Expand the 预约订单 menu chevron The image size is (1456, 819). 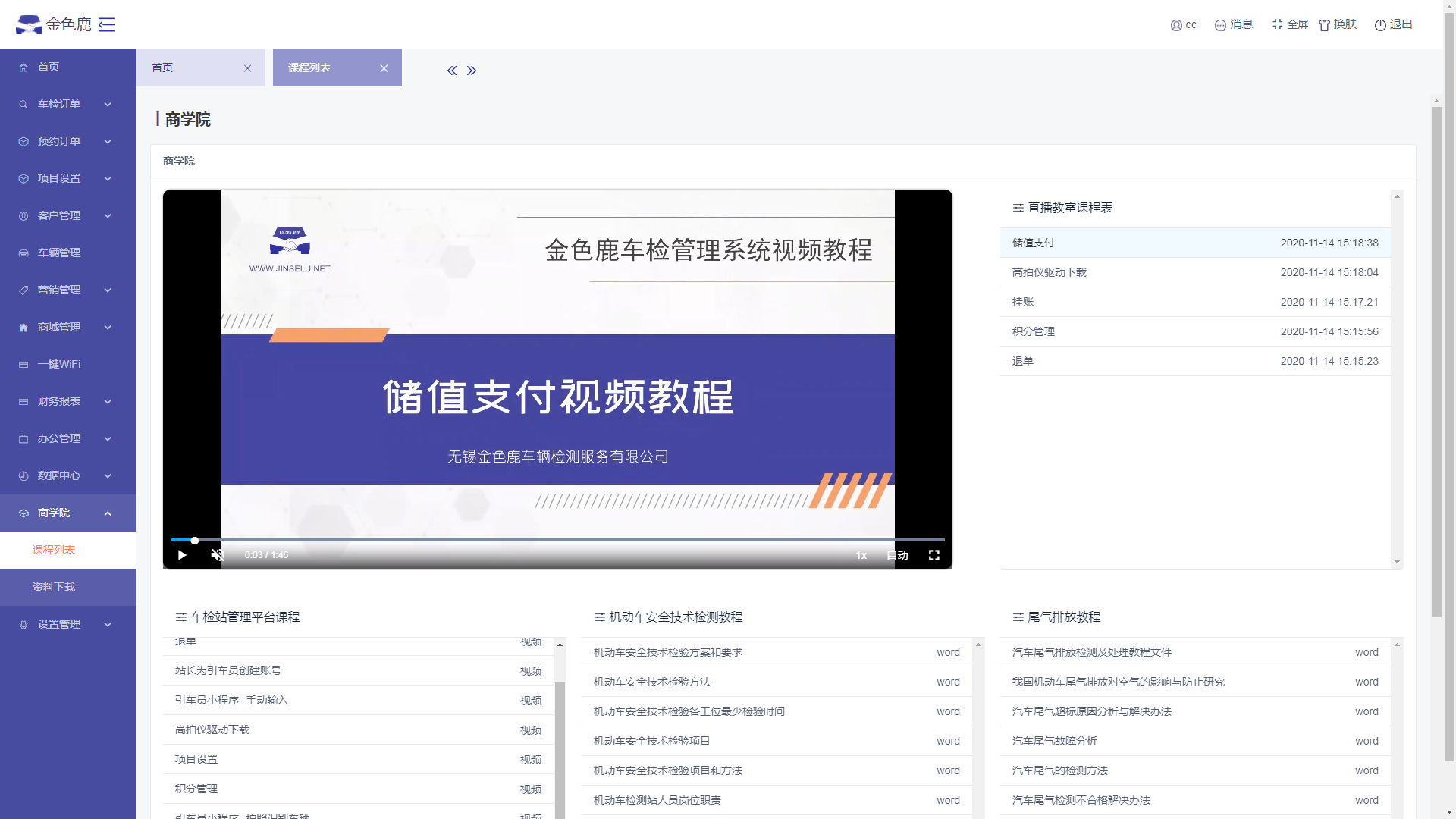(108, 142)
